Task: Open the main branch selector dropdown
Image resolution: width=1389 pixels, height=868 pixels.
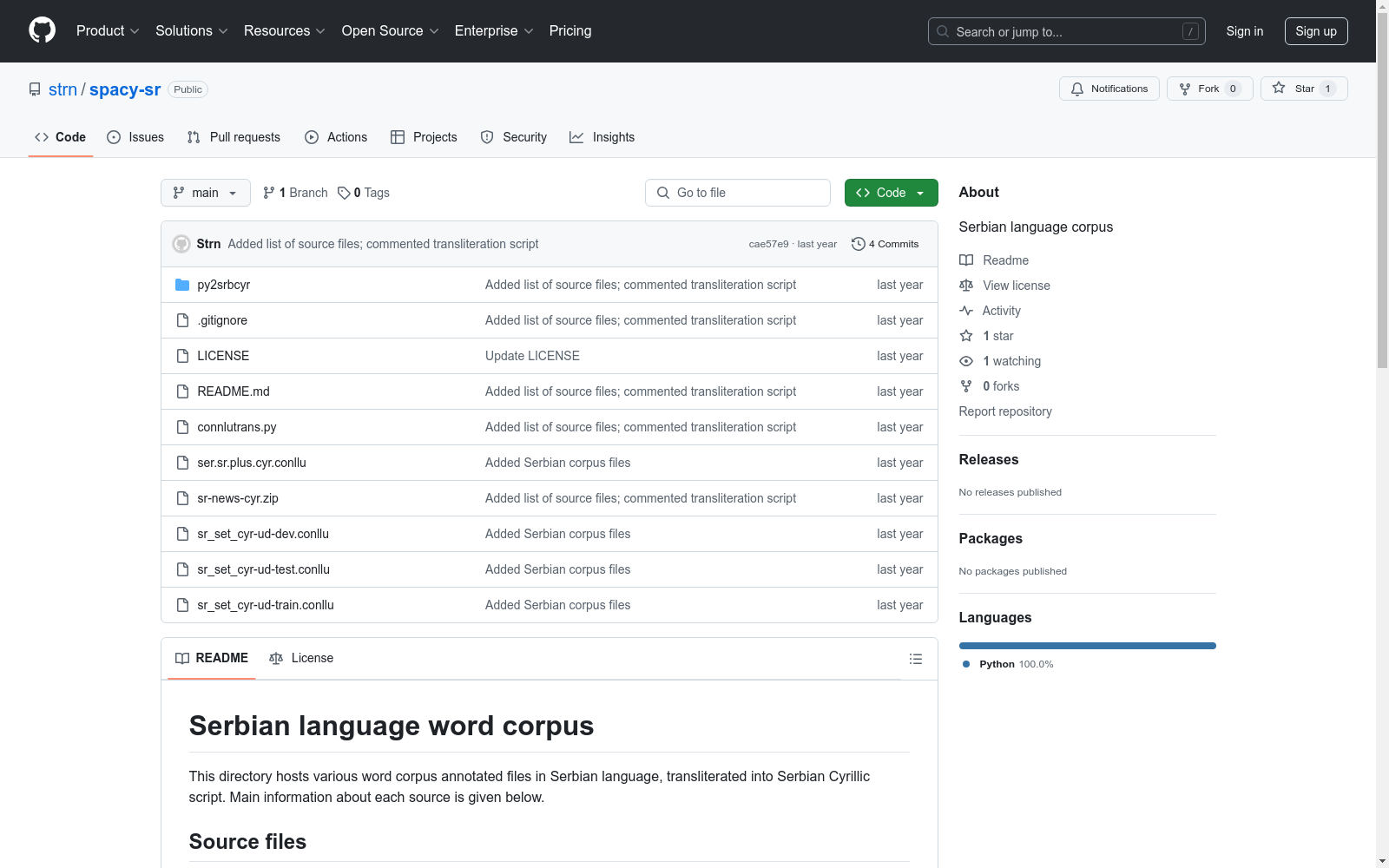Action: [206, 193]
